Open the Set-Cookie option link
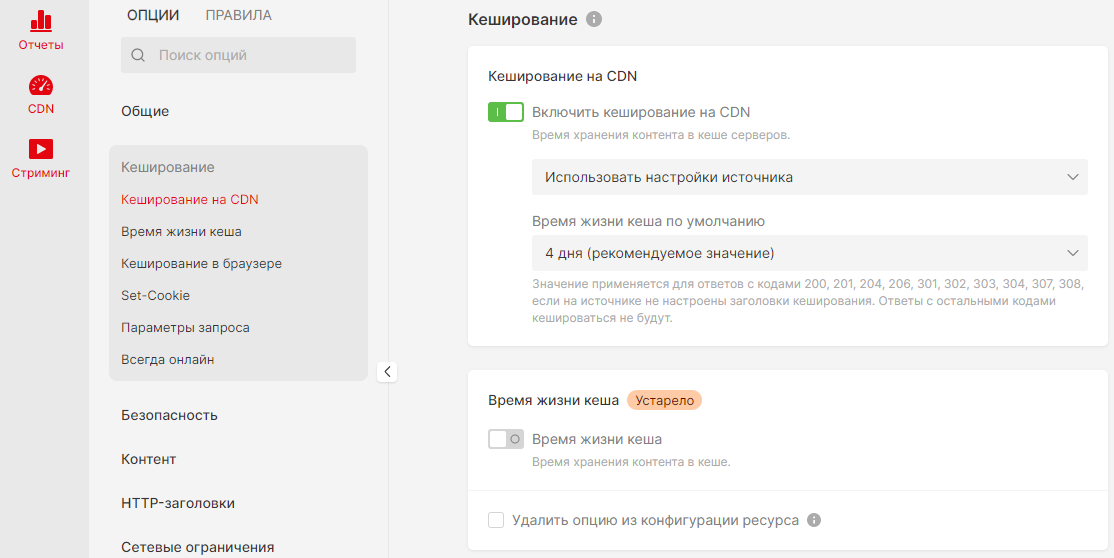This screenshot has width=1114, height=558. point(155,296)
